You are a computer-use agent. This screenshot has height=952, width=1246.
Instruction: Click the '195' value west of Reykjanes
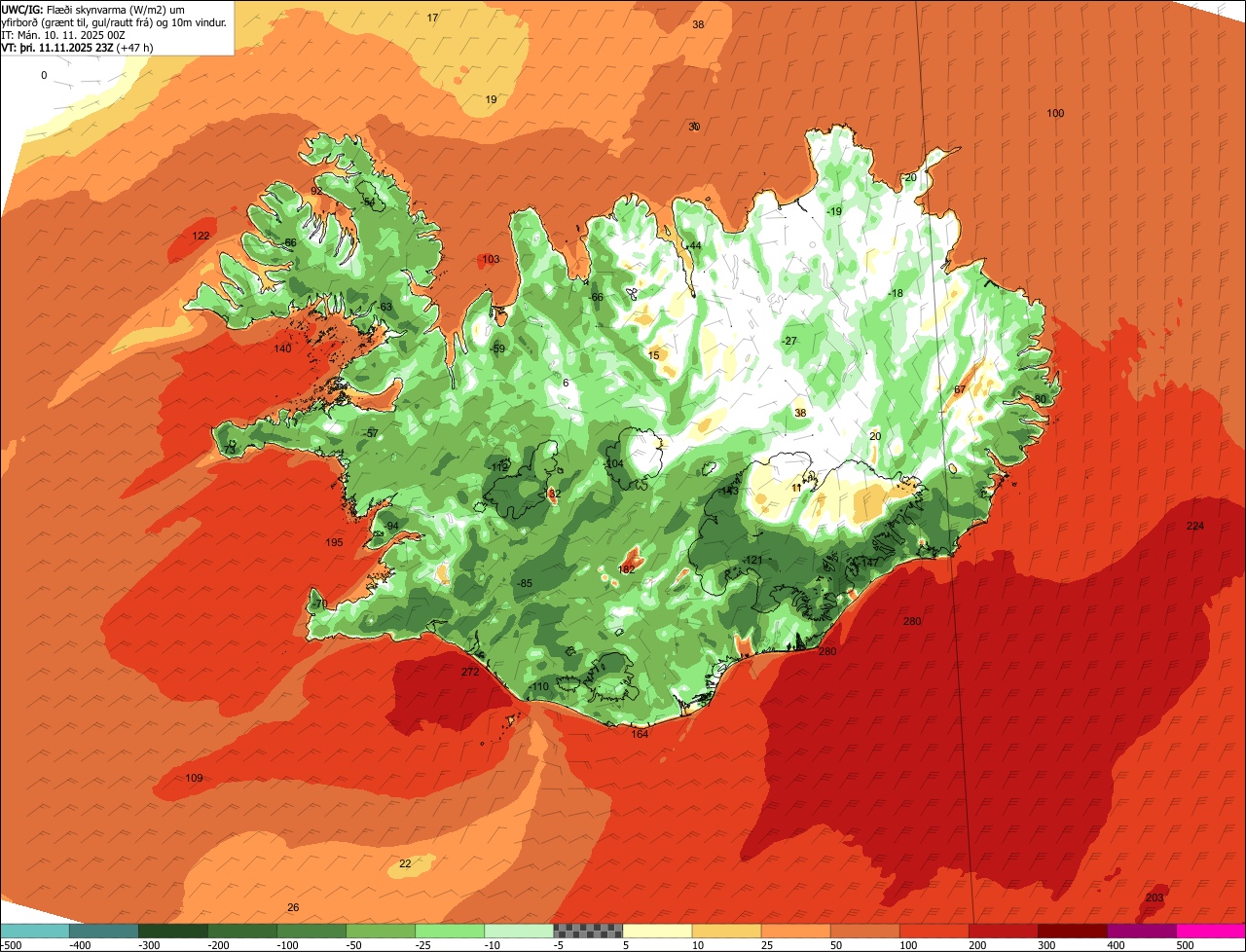[334, 542]
